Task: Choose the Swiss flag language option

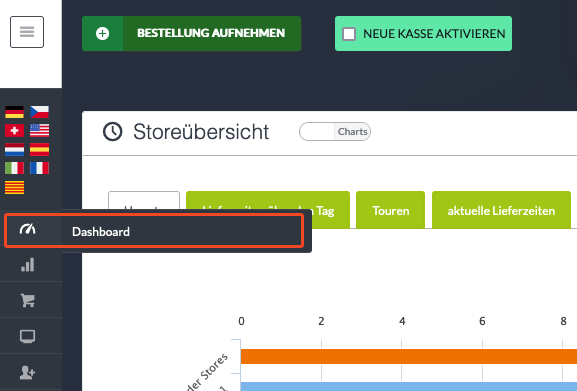Action: pos(15,131)
